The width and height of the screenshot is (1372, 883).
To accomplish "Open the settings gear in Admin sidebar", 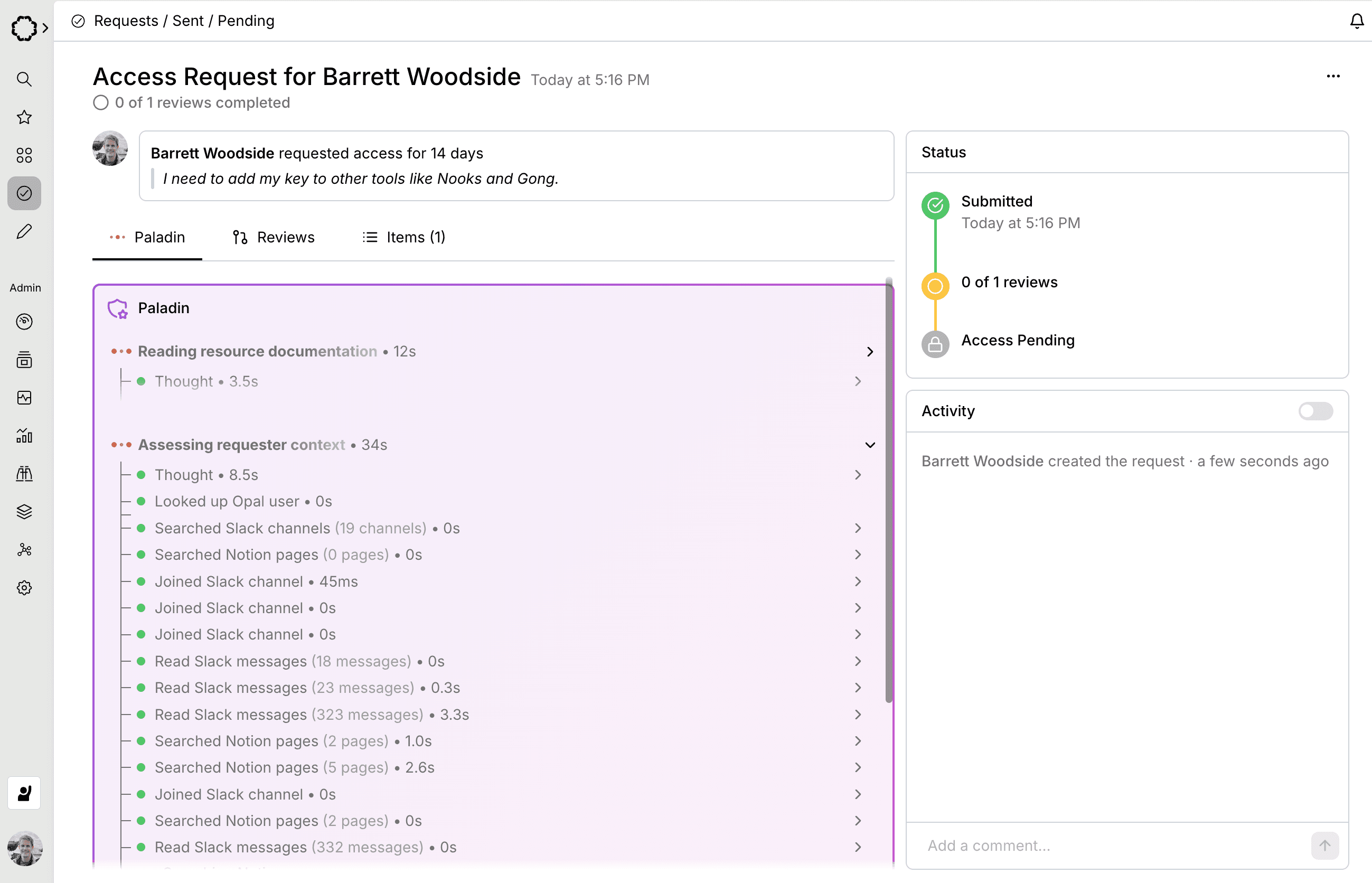I will coord(24,588).
